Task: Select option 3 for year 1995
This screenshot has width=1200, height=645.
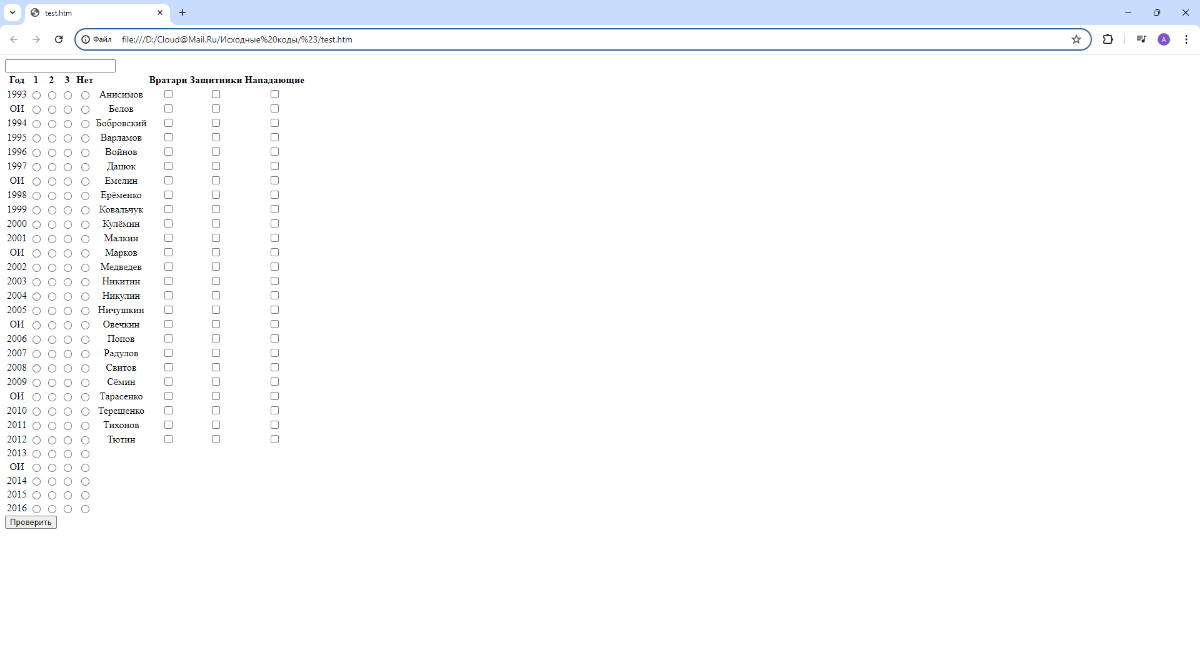Action: point(68,138)
